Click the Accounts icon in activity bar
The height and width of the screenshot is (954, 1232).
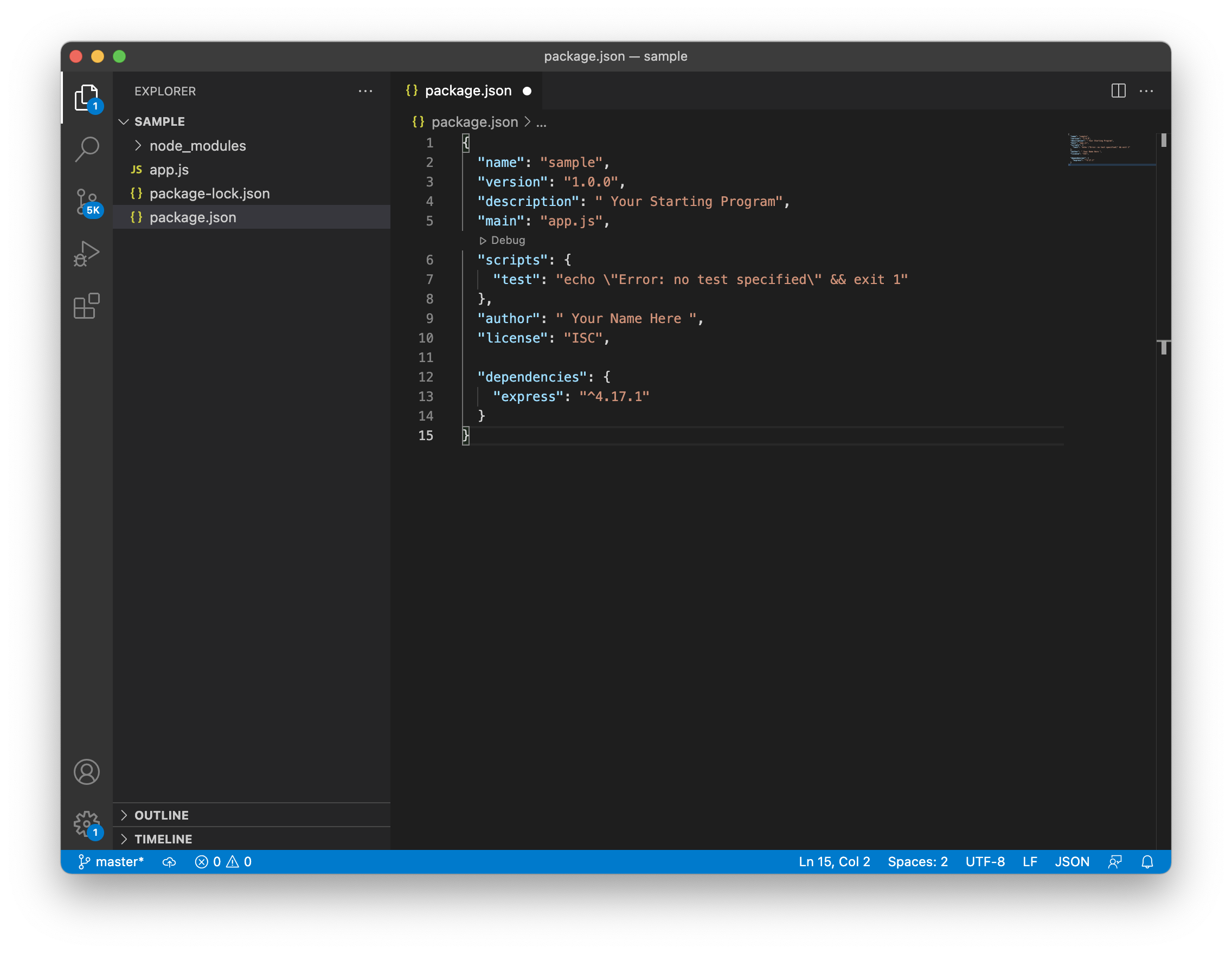[87, 772]
